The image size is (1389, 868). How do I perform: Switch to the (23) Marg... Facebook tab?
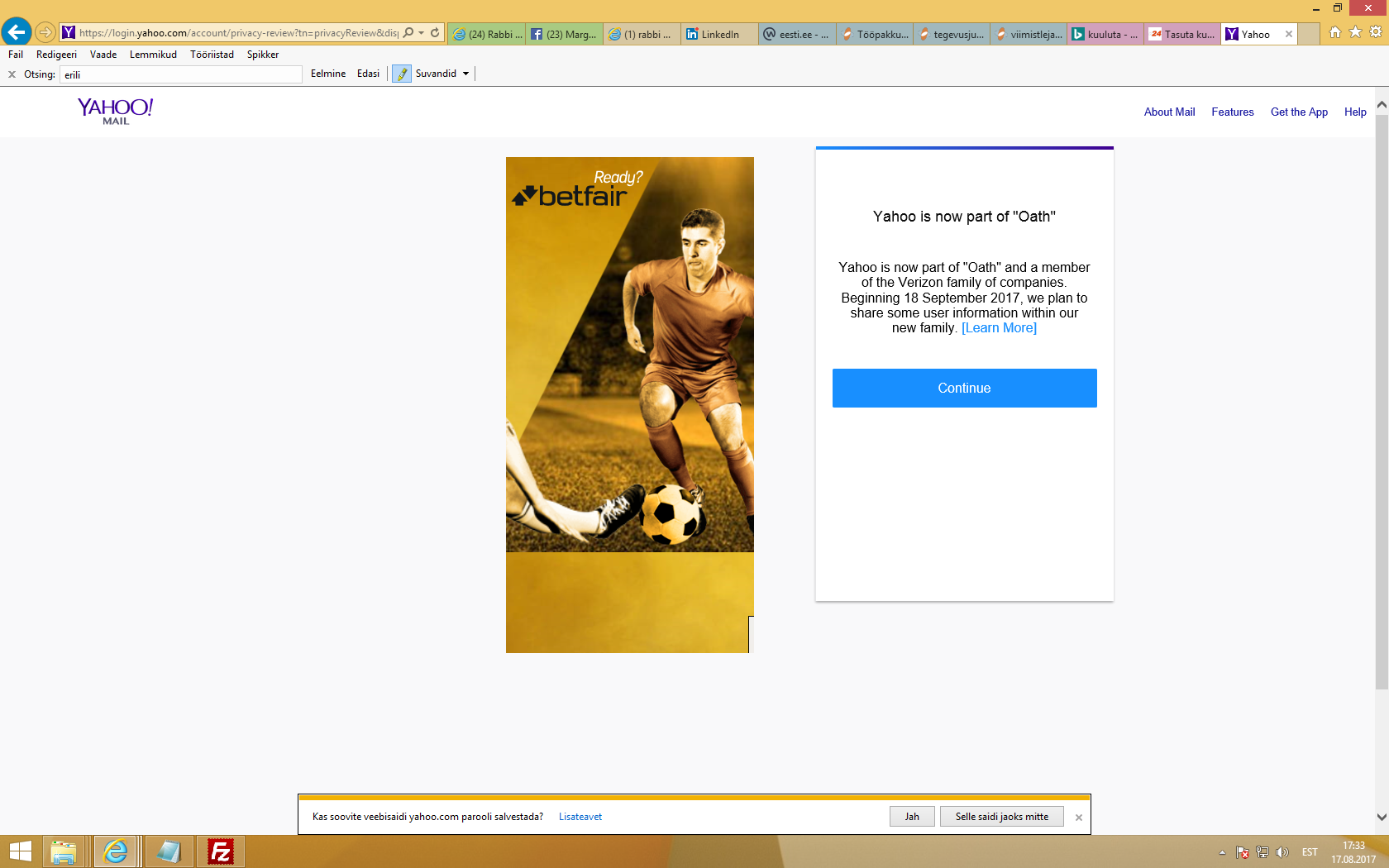click(x=564, y=34)
